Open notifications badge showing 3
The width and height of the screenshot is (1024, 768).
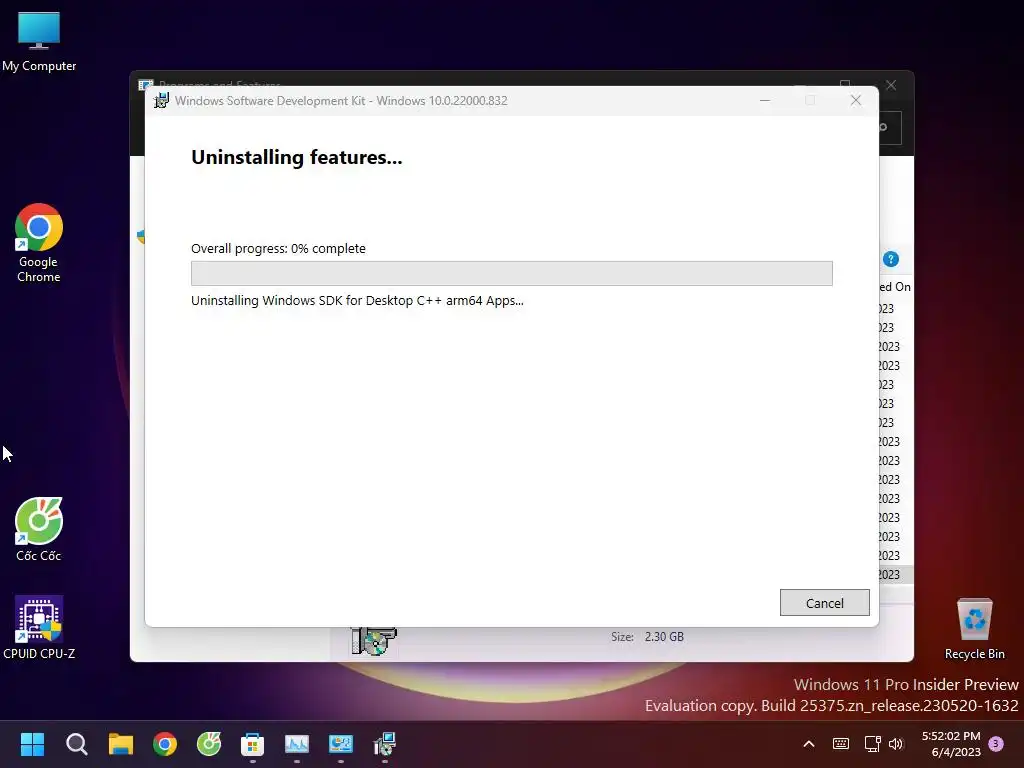(x=996, y=744)
